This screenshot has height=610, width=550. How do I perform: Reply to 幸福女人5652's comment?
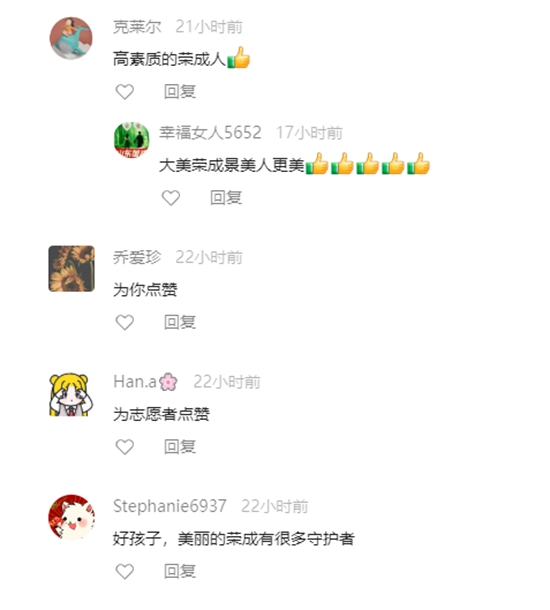tap(226, 198)
